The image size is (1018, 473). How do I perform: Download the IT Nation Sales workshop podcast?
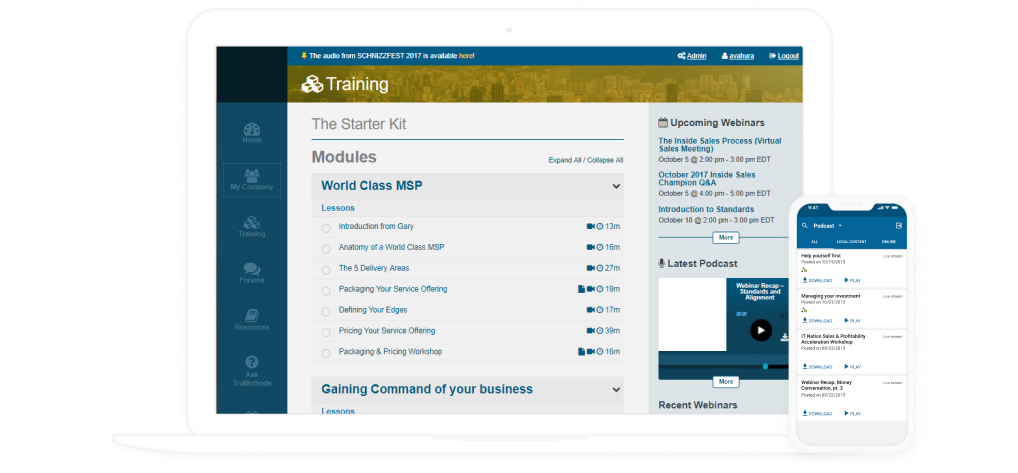[817, 366]
